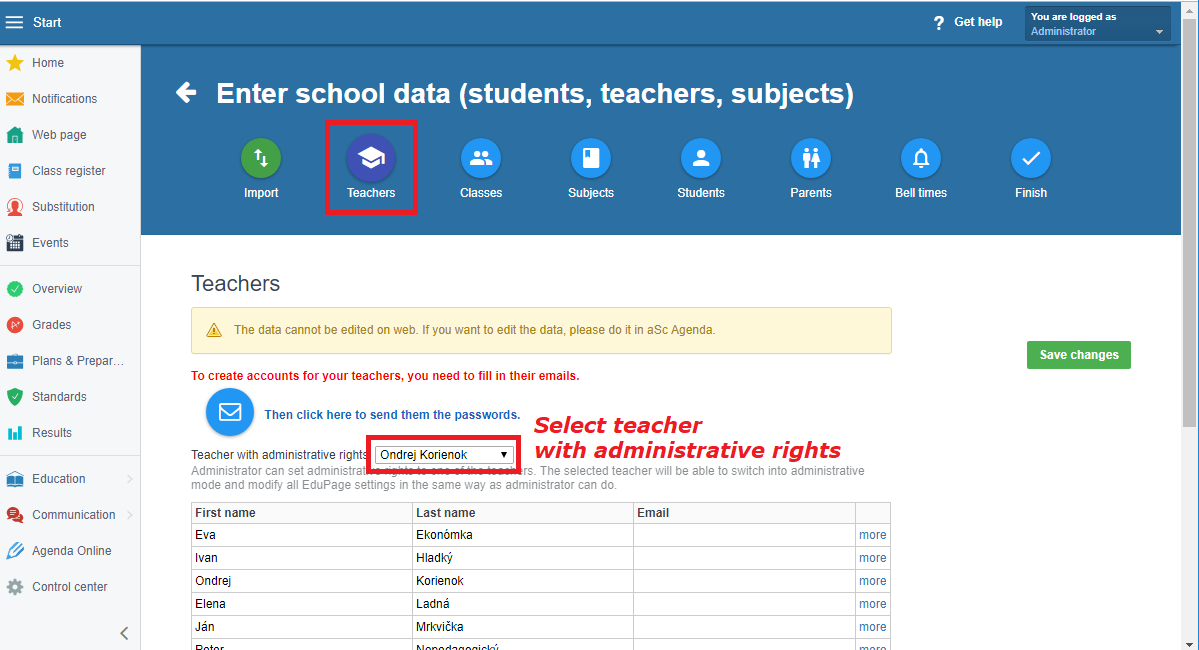Open the Class register icon
The height and width of the screenshot is (650, 1199).
click(x=15, y=171)
